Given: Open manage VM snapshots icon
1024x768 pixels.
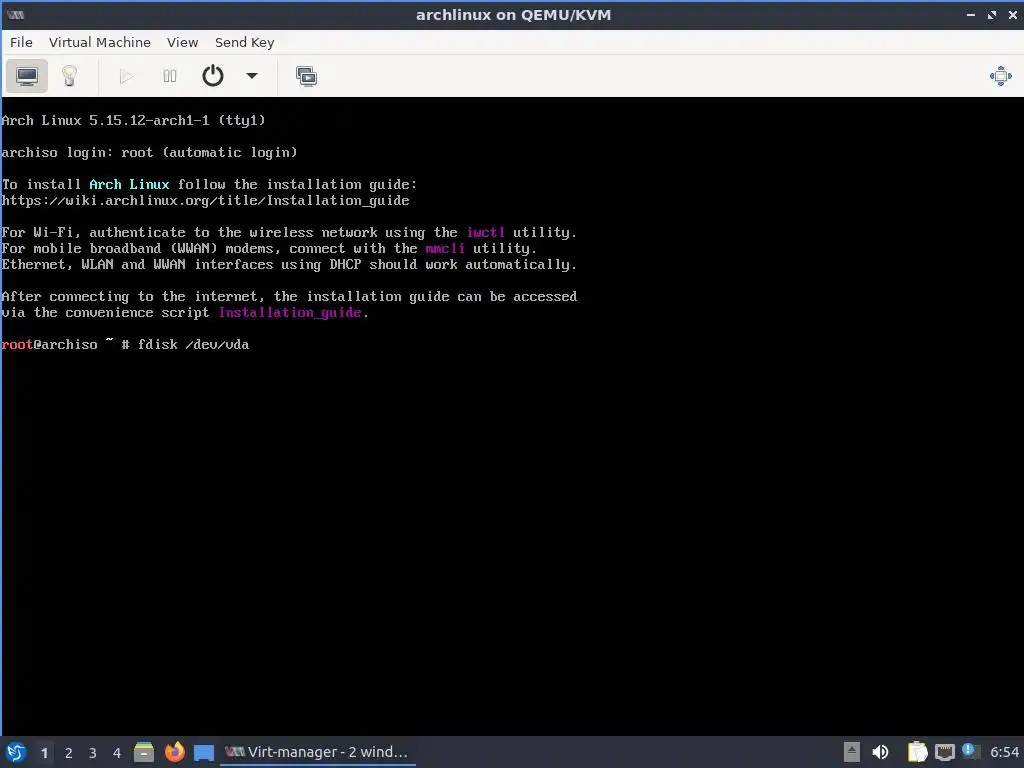Looking at the screenshot, I should [306, 76].
